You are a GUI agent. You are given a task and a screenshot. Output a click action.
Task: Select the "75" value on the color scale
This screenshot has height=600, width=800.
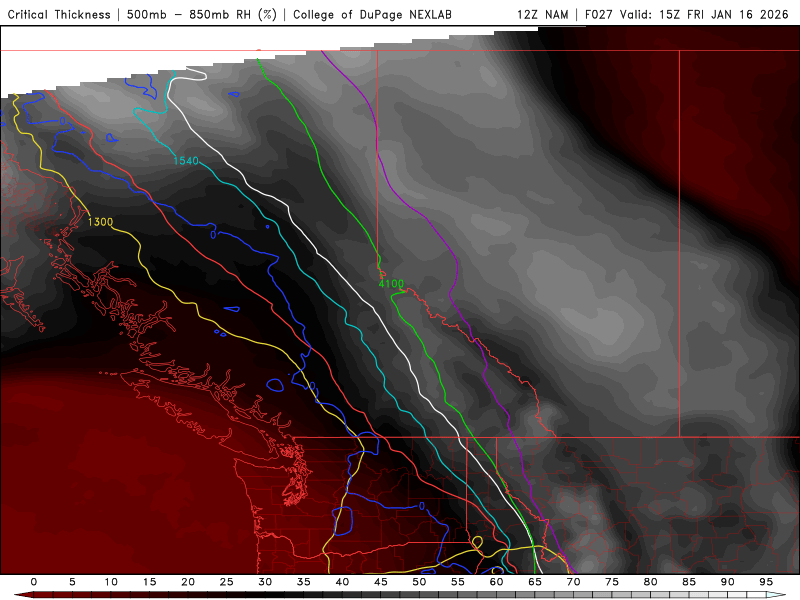click(x=612, y=582)
